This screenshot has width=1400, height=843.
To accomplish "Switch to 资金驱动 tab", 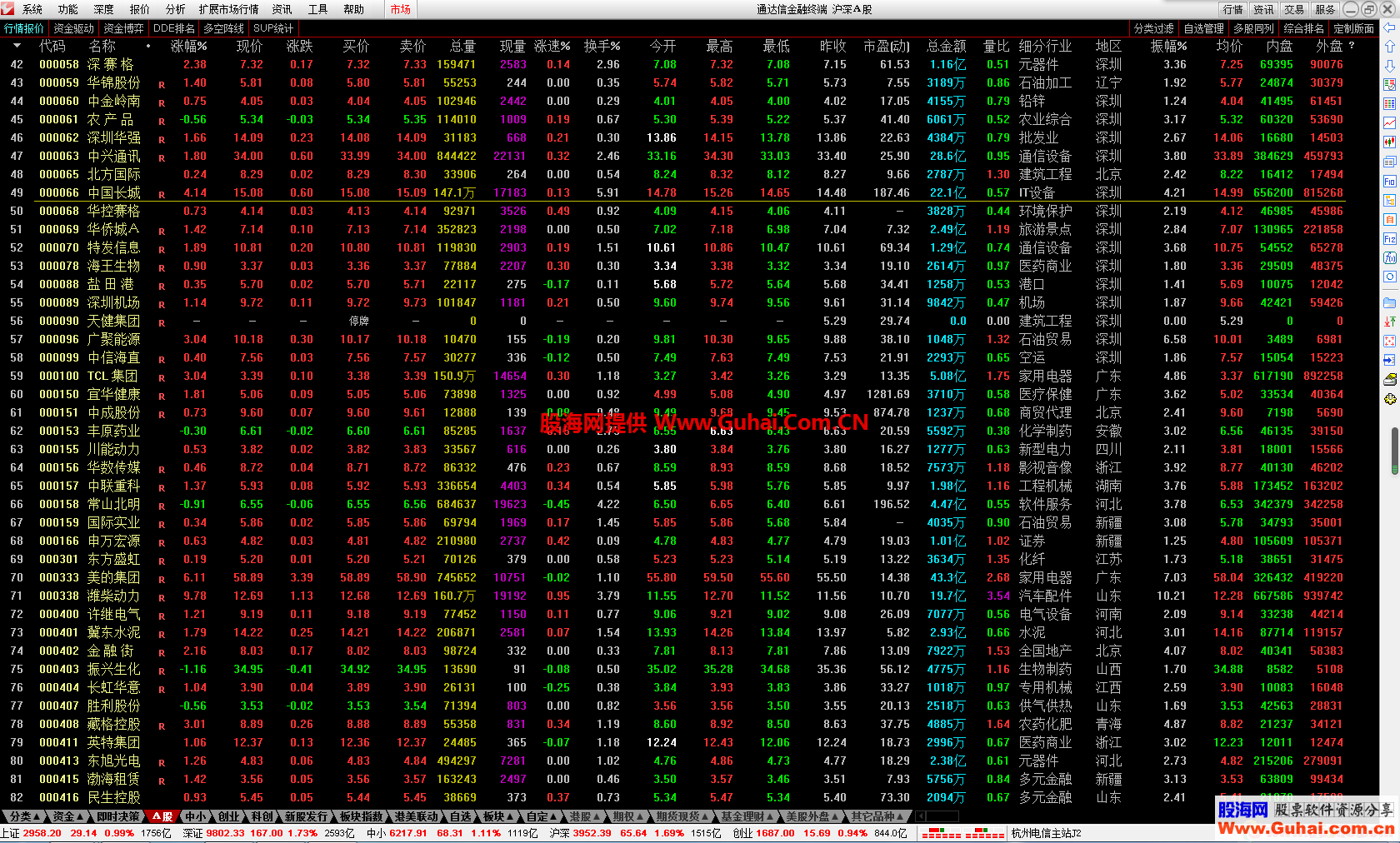I will [74, 28].
